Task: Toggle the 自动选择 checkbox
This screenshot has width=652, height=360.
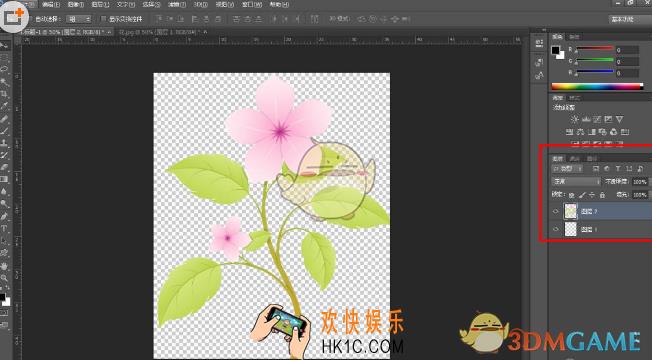Action: click(31, 19)
